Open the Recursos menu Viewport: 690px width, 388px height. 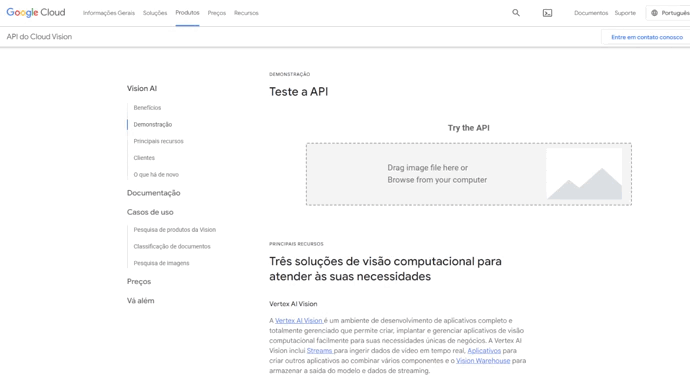coord(246,13)
